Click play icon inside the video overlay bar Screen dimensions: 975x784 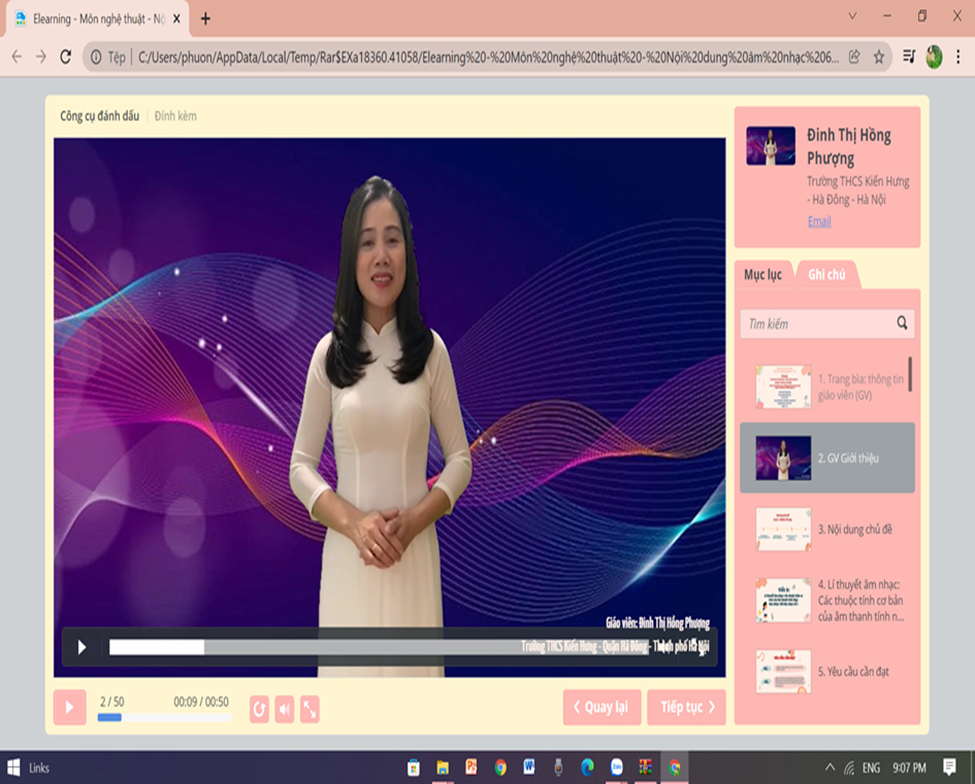82,647
